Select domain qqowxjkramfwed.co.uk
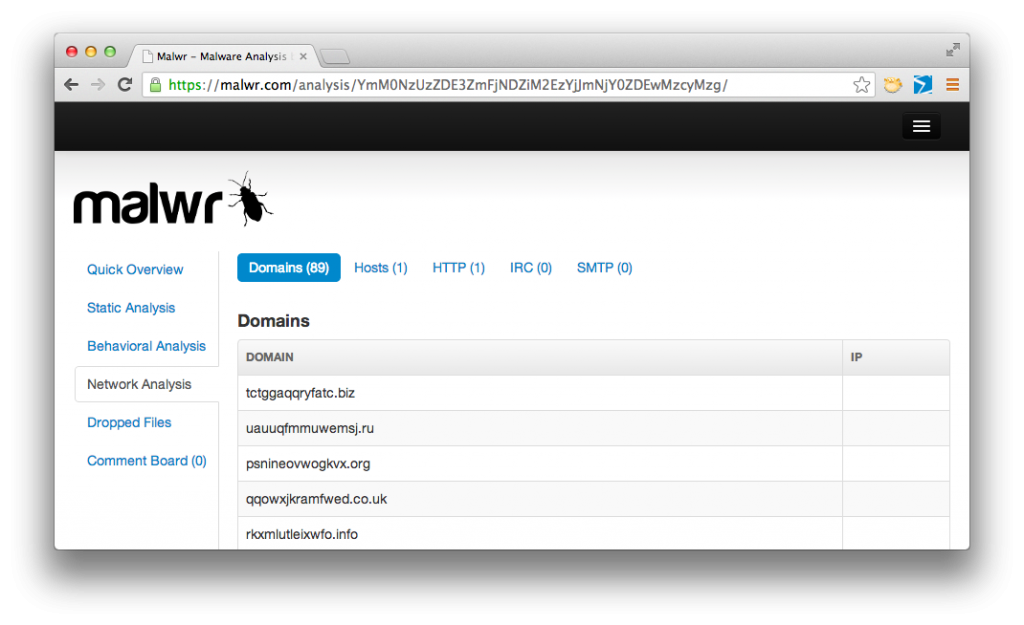1024x625 pixels. [x=316, y=499]
